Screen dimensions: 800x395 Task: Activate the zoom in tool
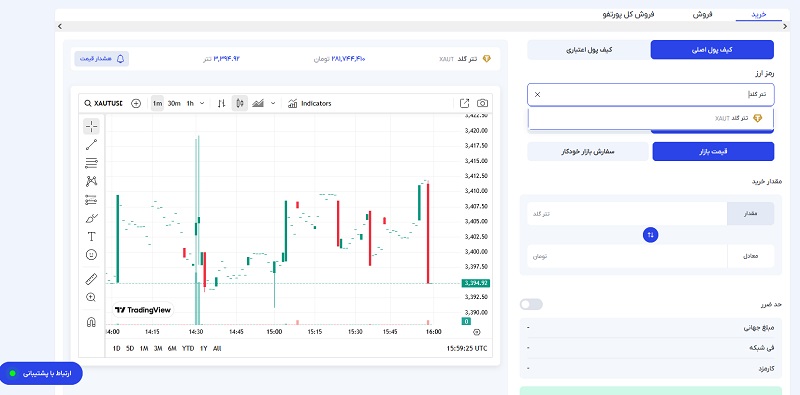(91, 298)
